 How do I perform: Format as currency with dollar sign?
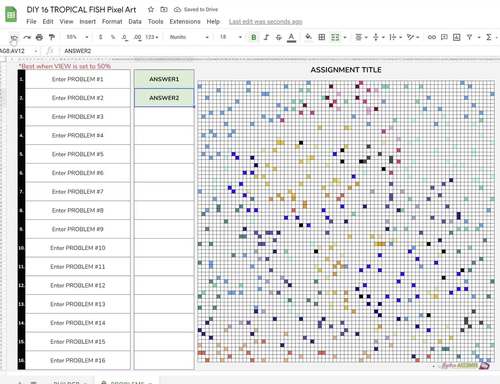[x=100, y=37]
